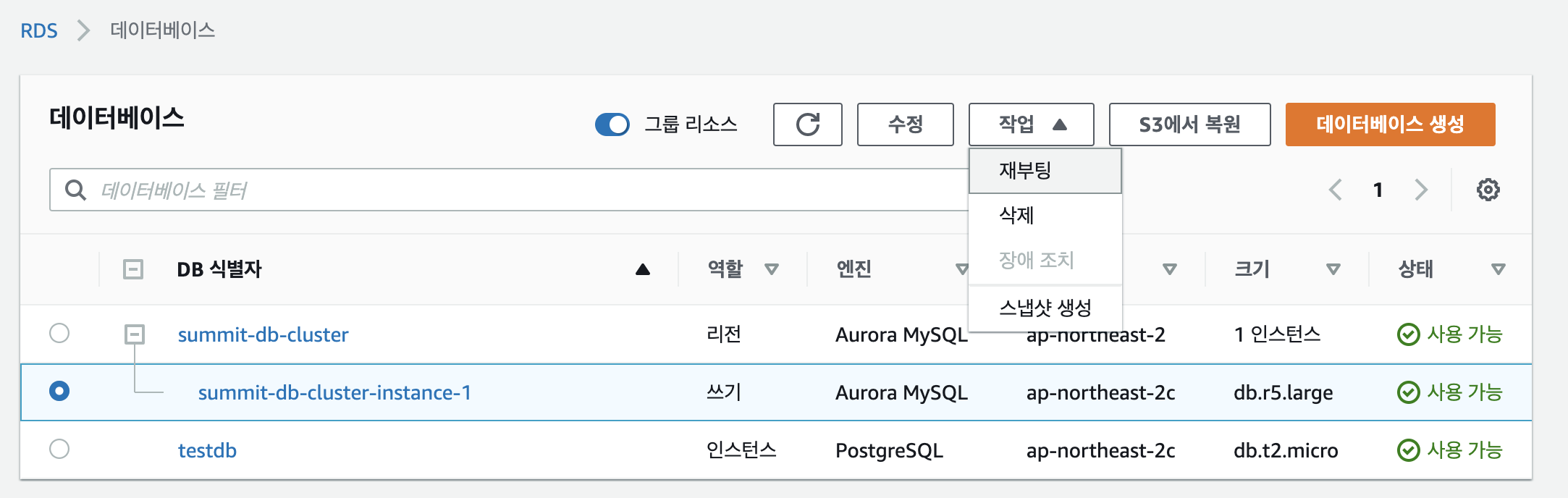This screenshot has height=498, width=1568.
Task: Click the refresh icon button
Action: [x=807, y=124]
